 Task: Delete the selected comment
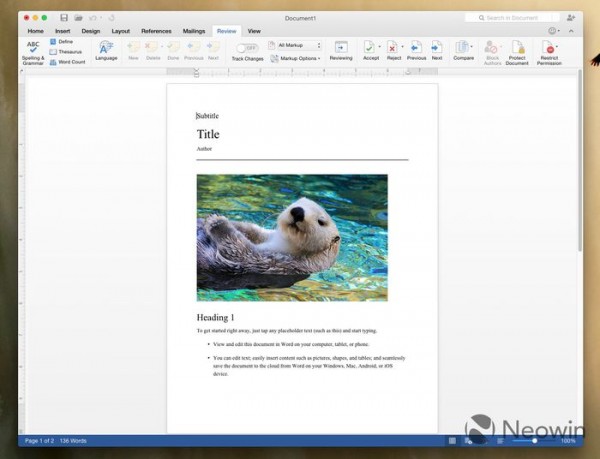point(153,50)
